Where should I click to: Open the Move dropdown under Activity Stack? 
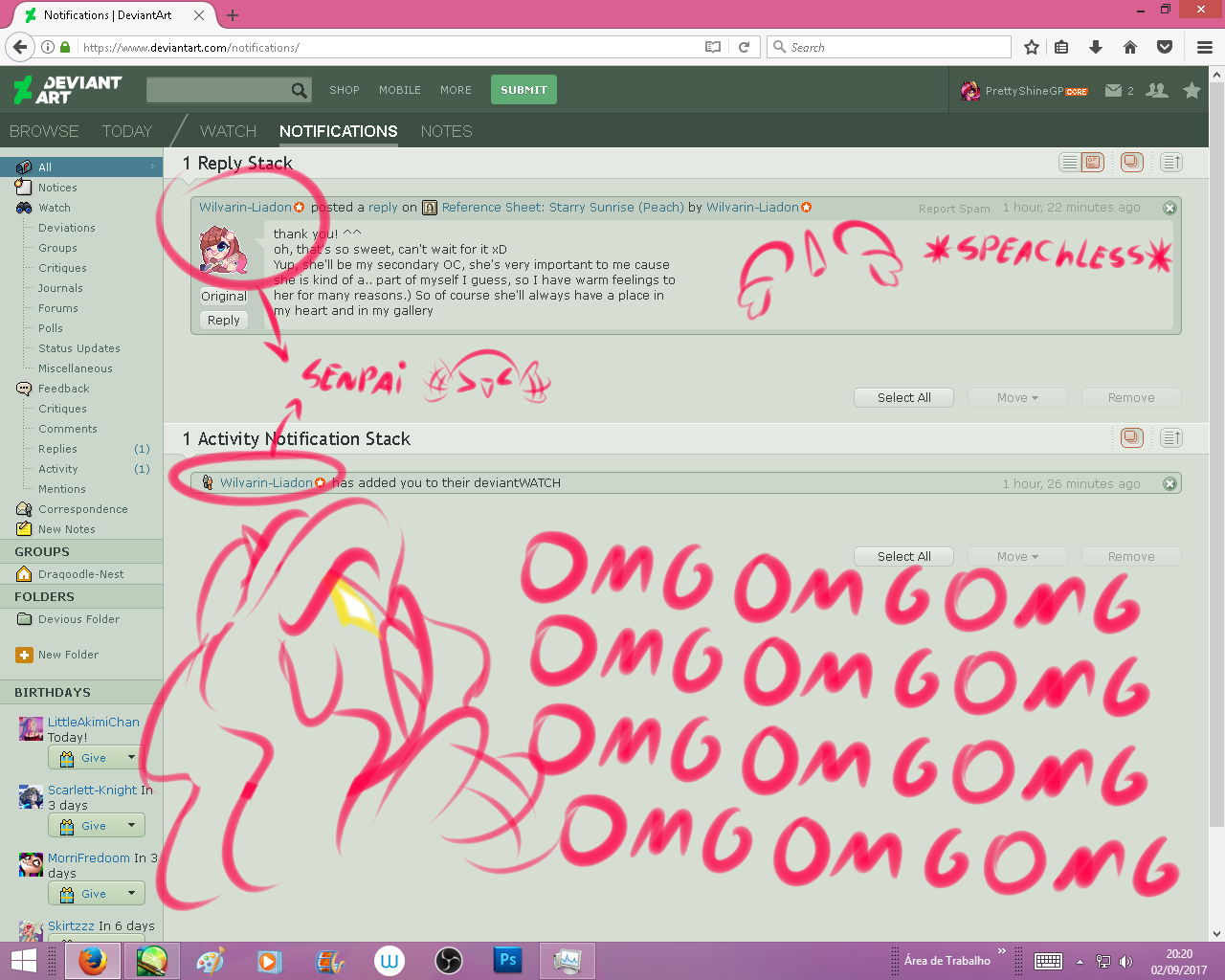(1017, 557)
